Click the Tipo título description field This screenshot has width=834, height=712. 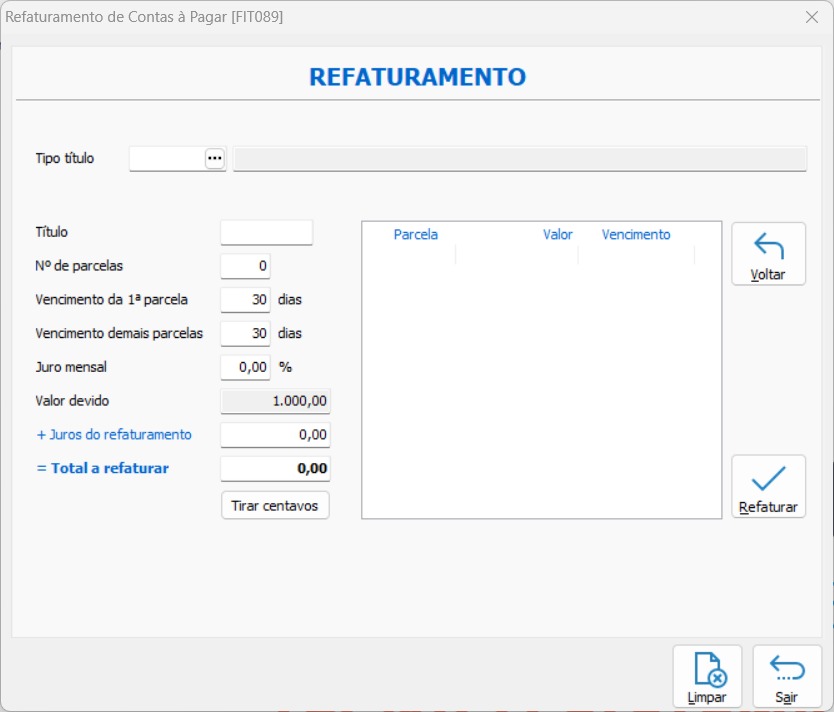(520, 158)
